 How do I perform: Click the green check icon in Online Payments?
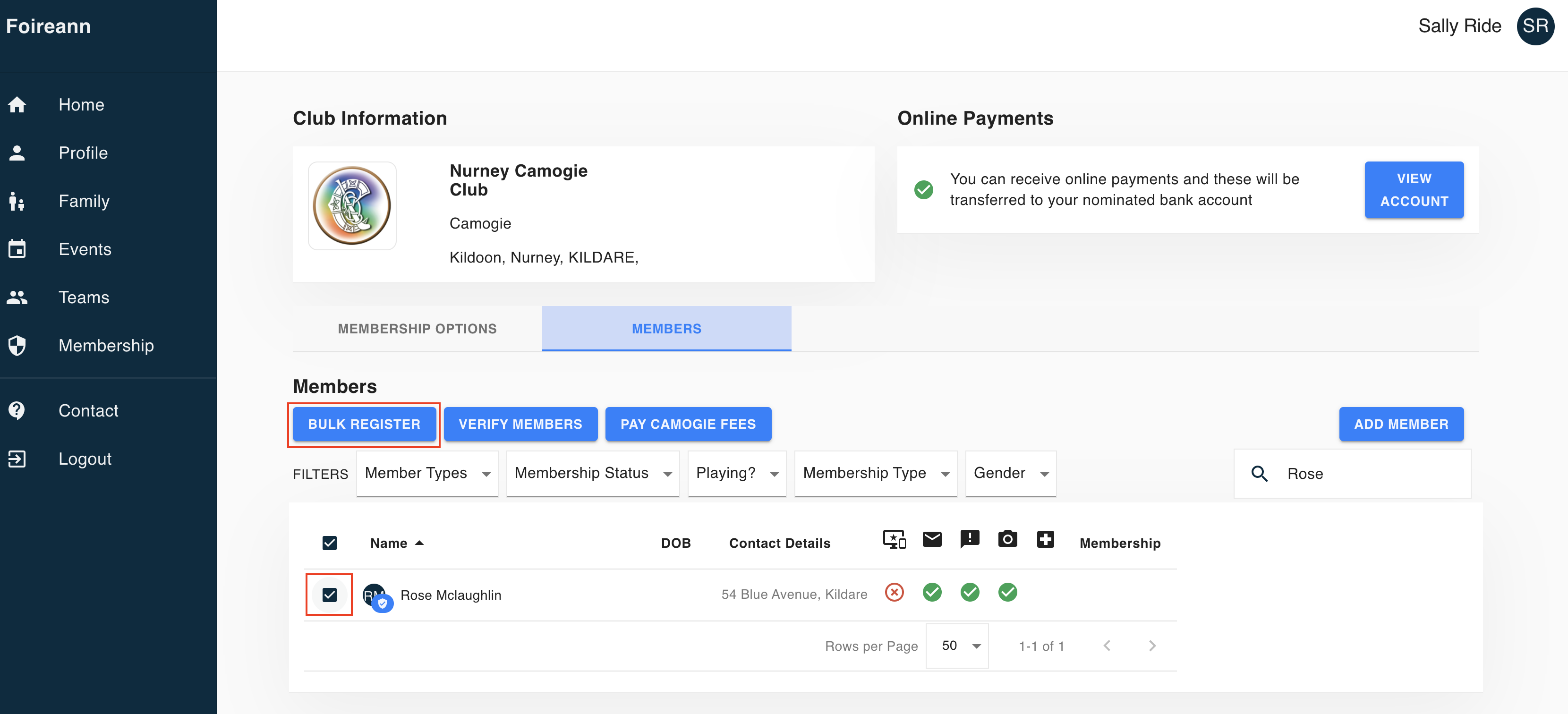pos(923,190)
